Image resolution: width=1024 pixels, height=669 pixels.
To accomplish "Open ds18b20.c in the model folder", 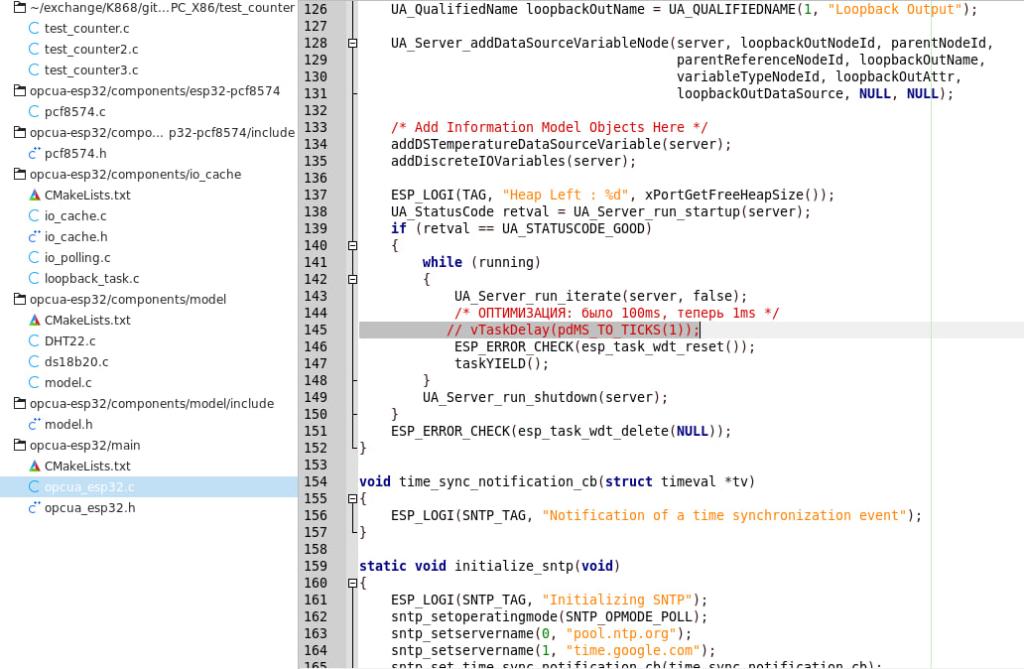I will [x=76, y=362].
